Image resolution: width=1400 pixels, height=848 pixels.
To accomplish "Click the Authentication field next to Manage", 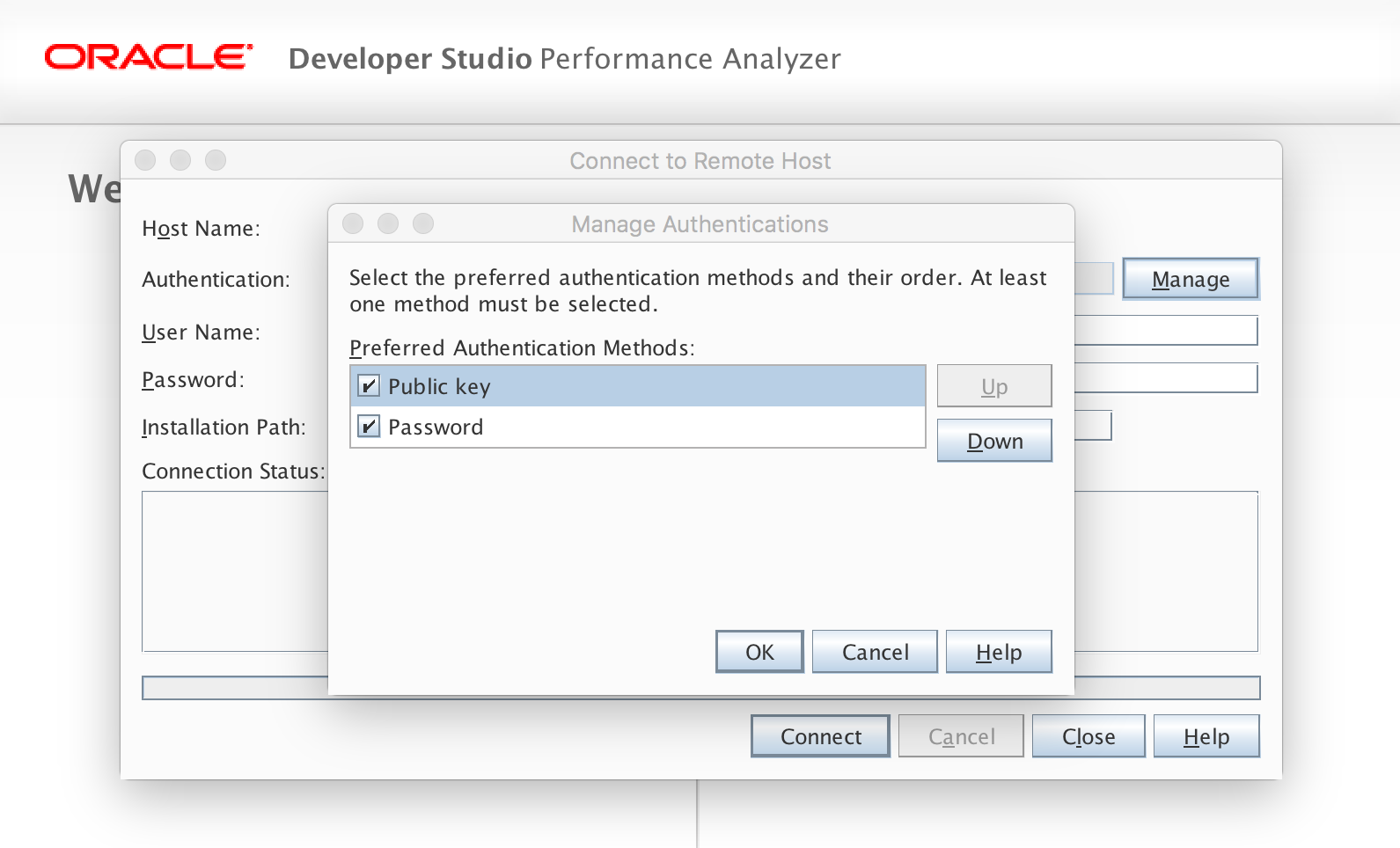I will 1095,279.
